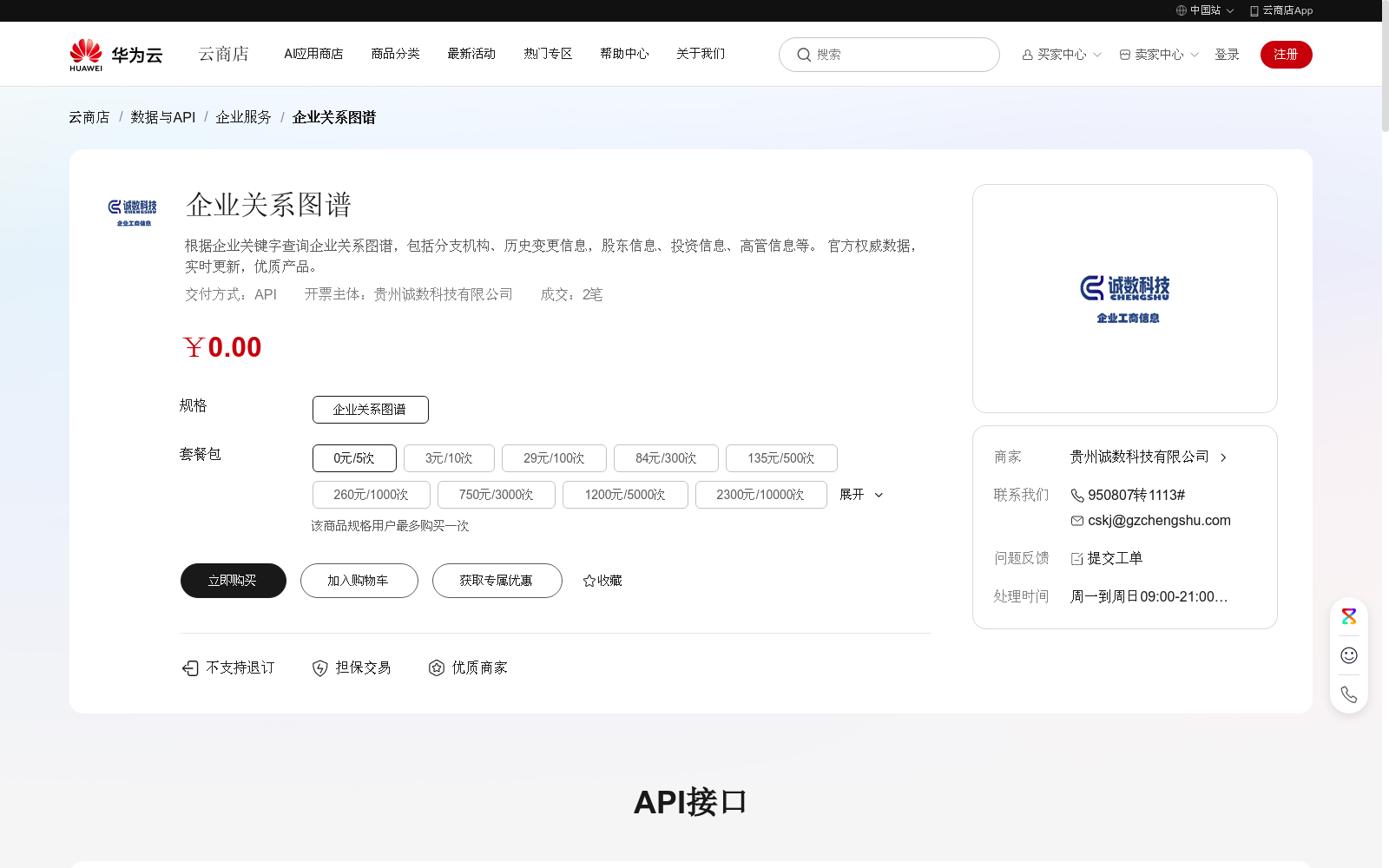
Task: Click the email cskj@gzchengshu.com
Action: click(1159, 521)
